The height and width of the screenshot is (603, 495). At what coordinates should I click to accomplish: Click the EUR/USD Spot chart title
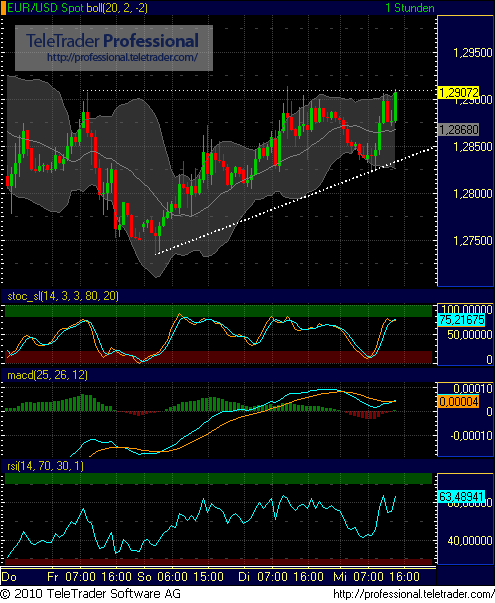(x=45, y=8)
